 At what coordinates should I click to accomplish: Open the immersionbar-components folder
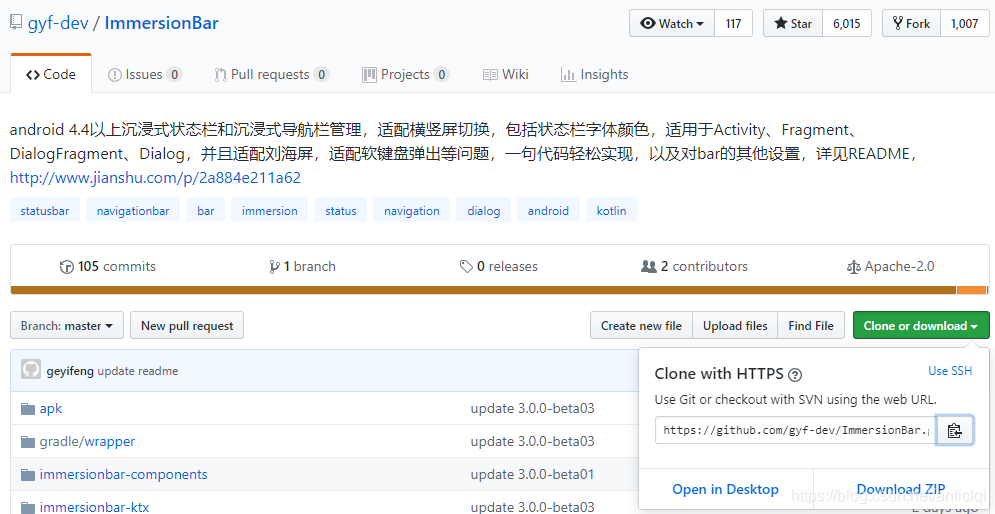123,474
